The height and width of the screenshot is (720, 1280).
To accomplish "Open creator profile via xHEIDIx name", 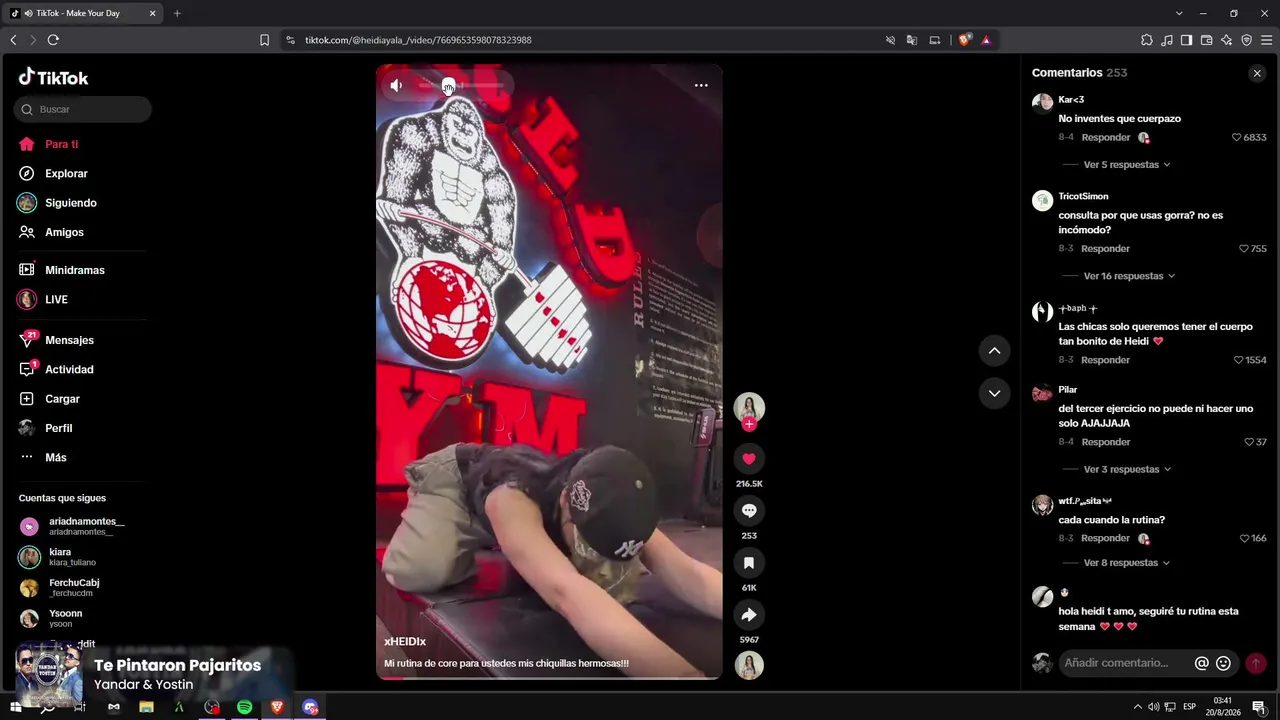I will pyautogui.click(x=405, y=642).
